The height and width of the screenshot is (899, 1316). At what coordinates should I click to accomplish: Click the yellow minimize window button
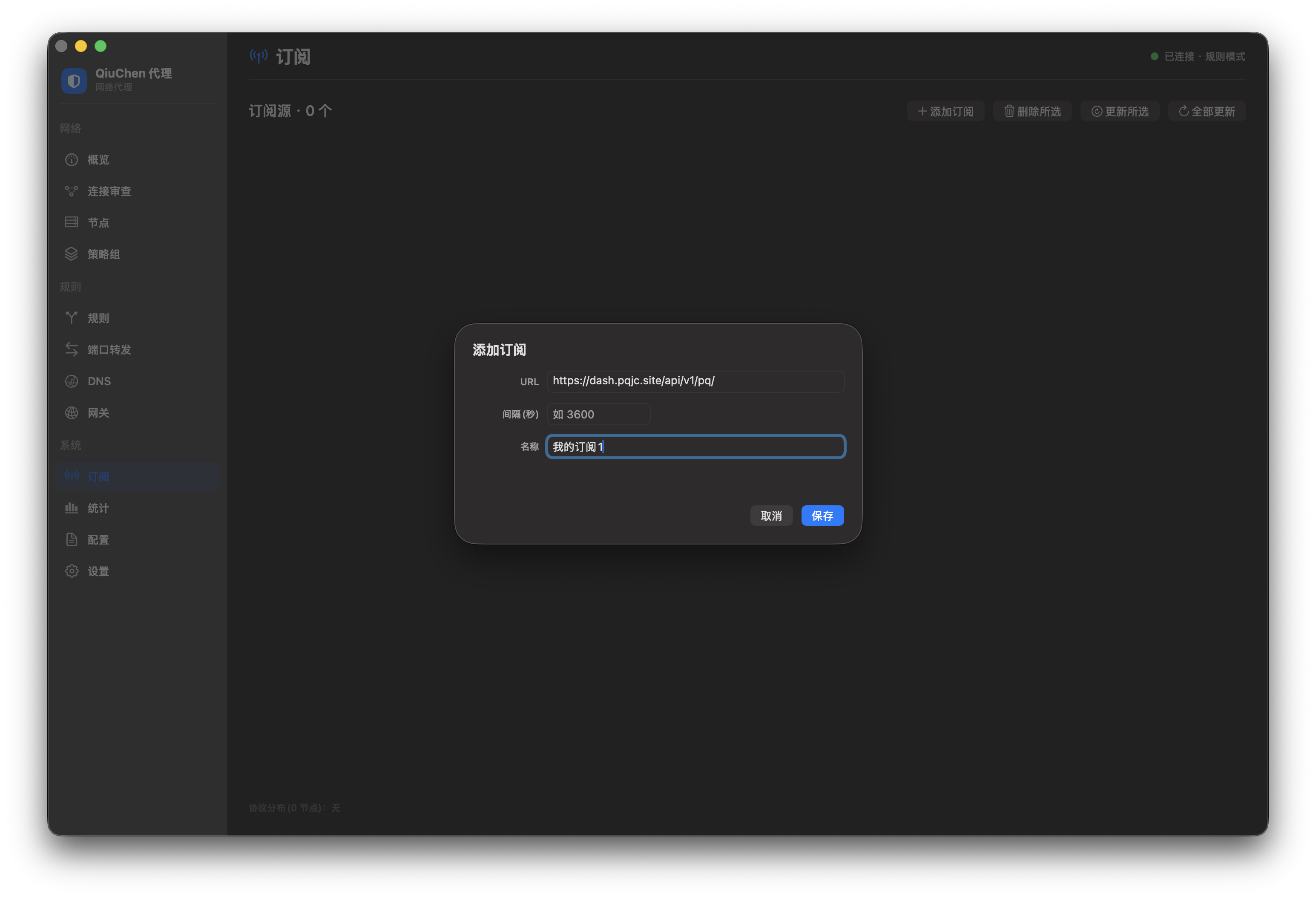(x=81, y=46)
